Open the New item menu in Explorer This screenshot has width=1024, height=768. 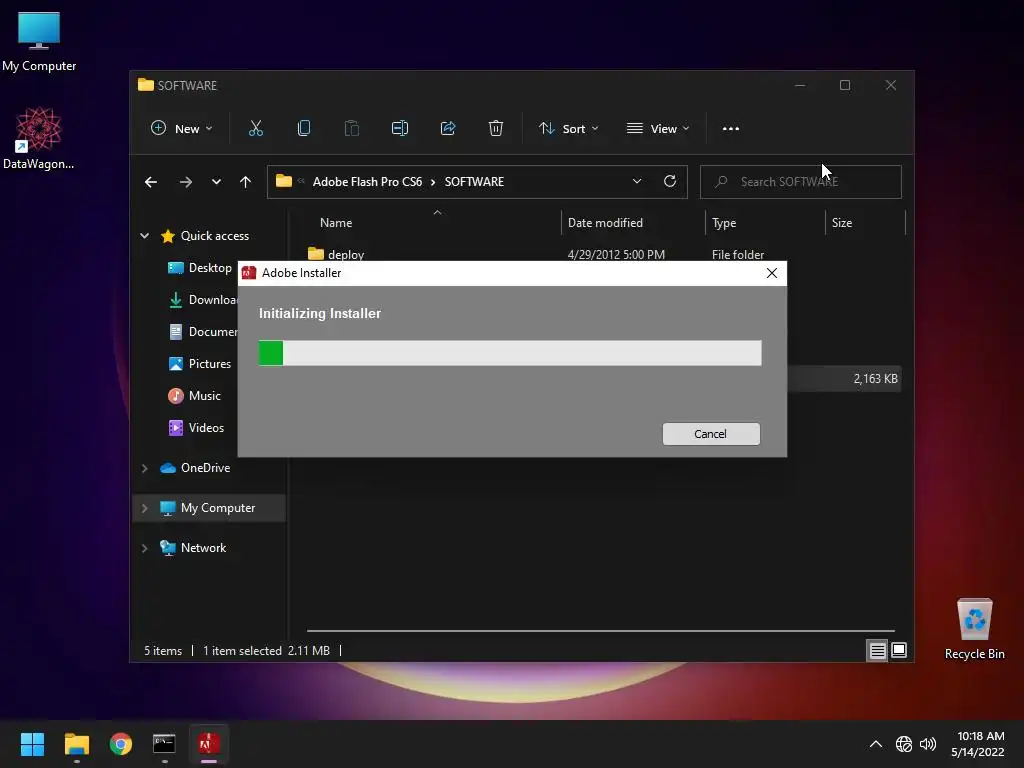click(x=182, y=129)
